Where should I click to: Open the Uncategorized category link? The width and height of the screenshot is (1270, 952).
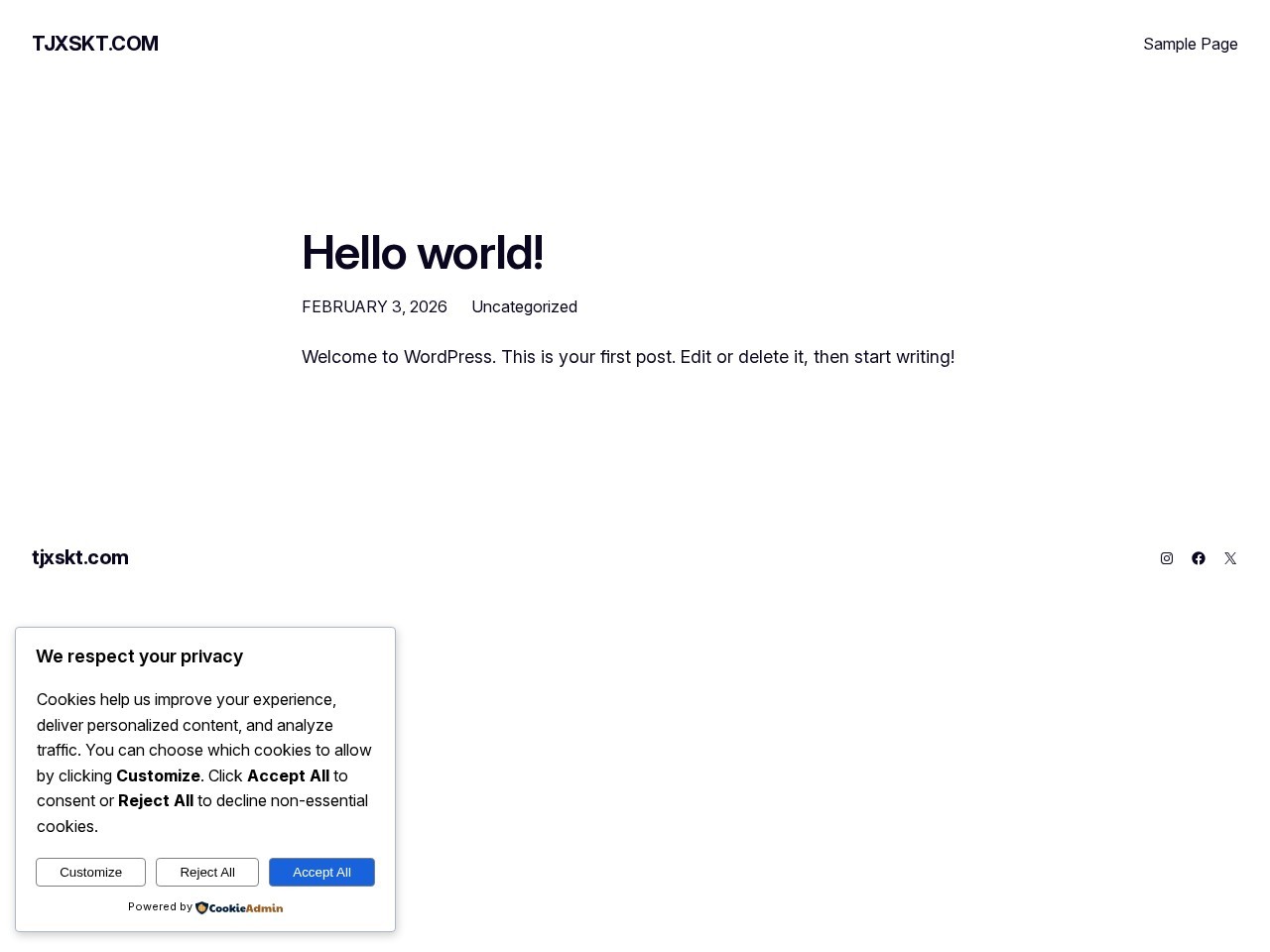click(x=524, y=306)
